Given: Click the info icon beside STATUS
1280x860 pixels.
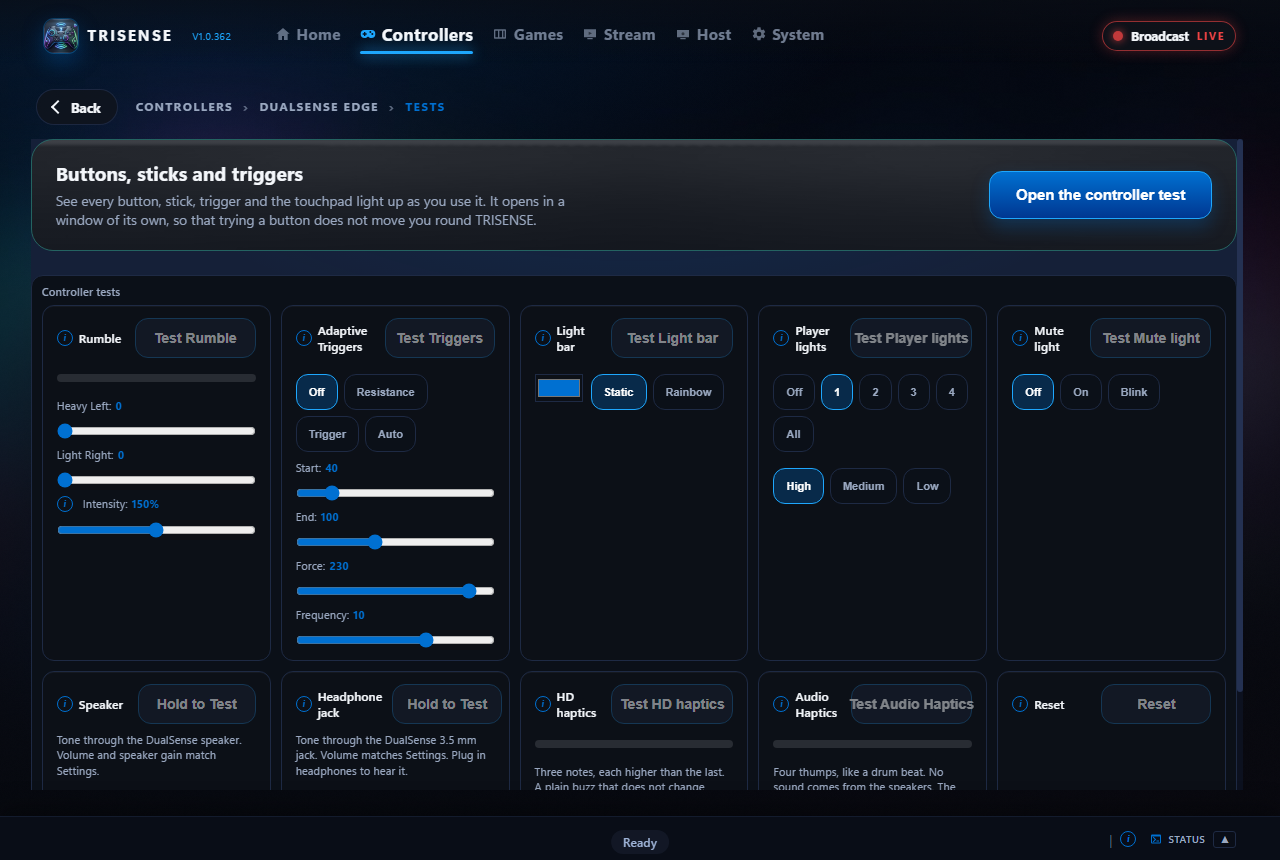Looking at the screenshot, I should [x=1128, y=839].
